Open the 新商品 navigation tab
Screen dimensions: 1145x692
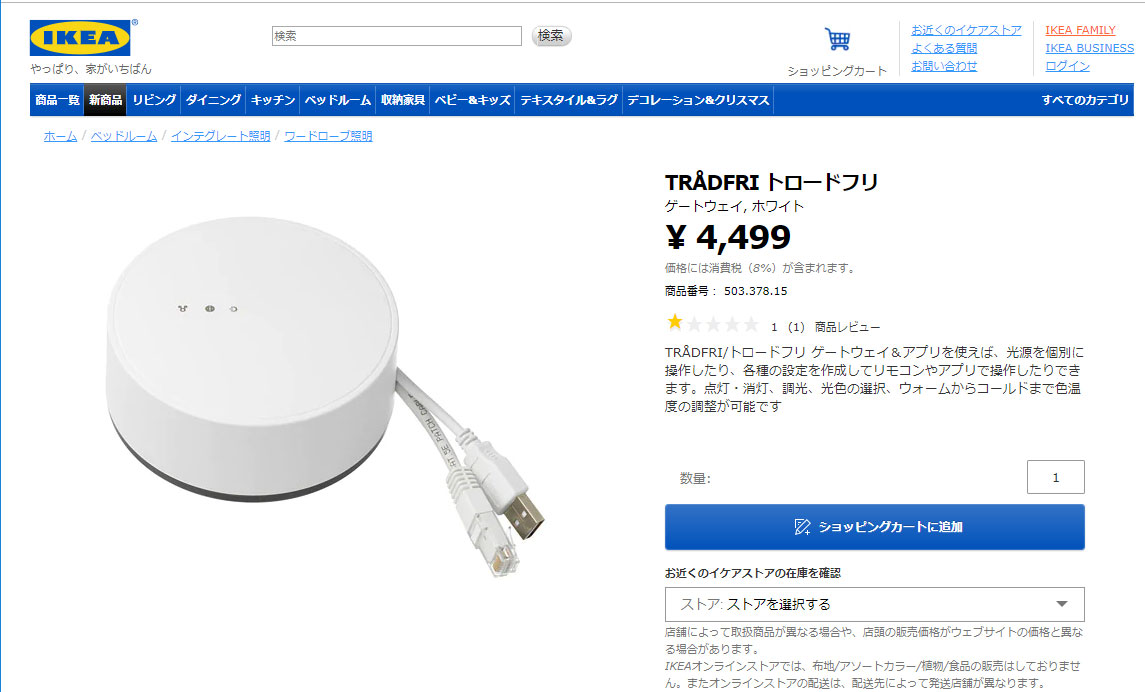coord(105,100)
